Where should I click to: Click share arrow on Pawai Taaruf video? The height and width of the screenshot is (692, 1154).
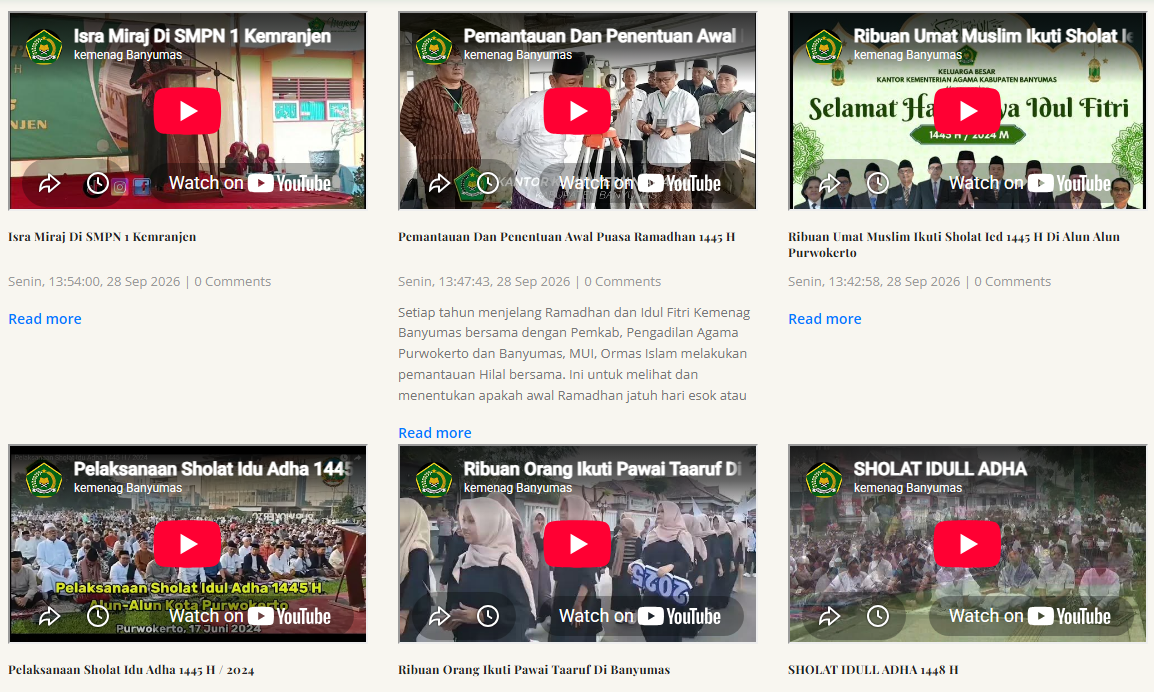click(439, 615)
